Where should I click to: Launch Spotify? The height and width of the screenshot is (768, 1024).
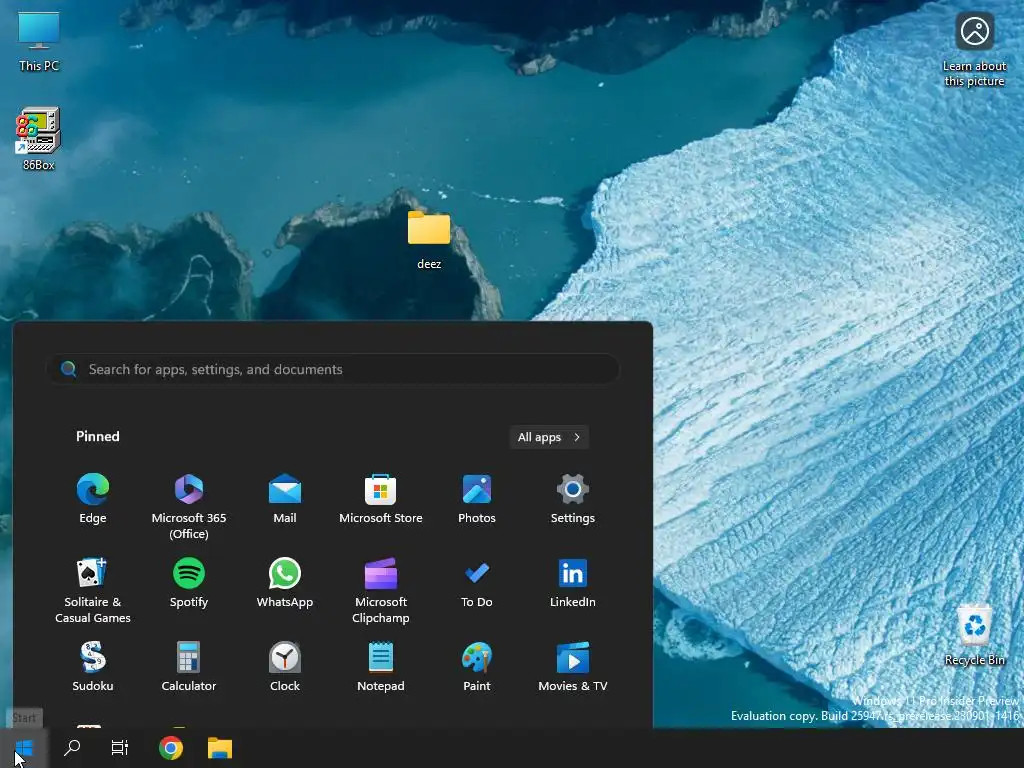coord(189,583)
